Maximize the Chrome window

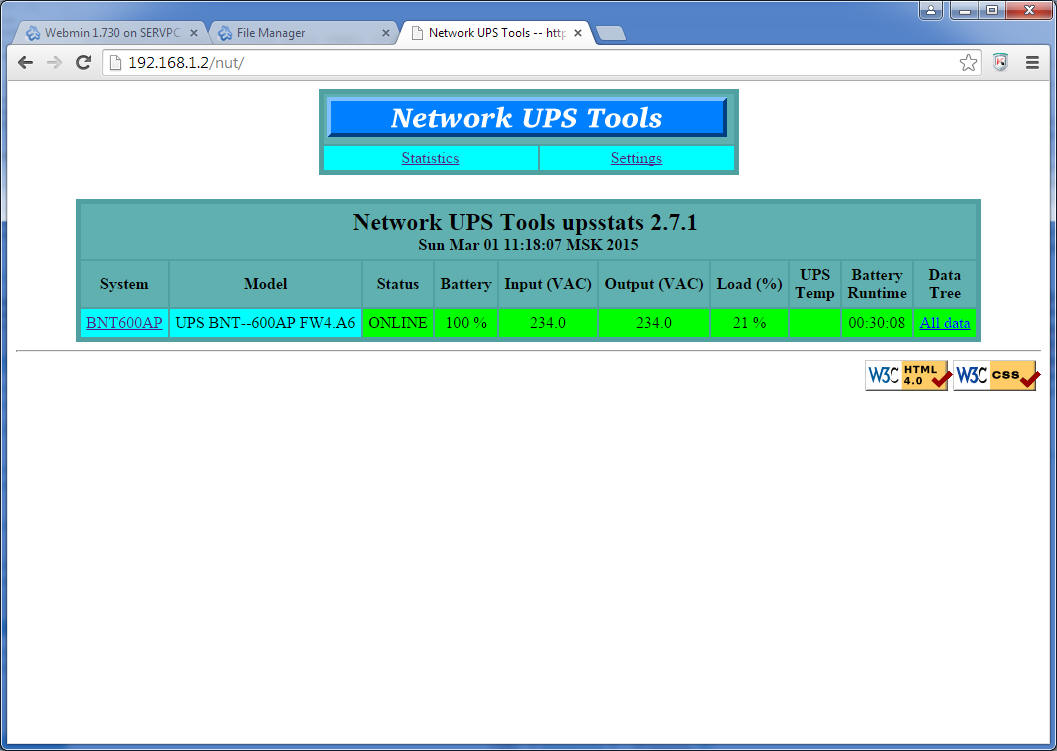[x=992, y=10]
